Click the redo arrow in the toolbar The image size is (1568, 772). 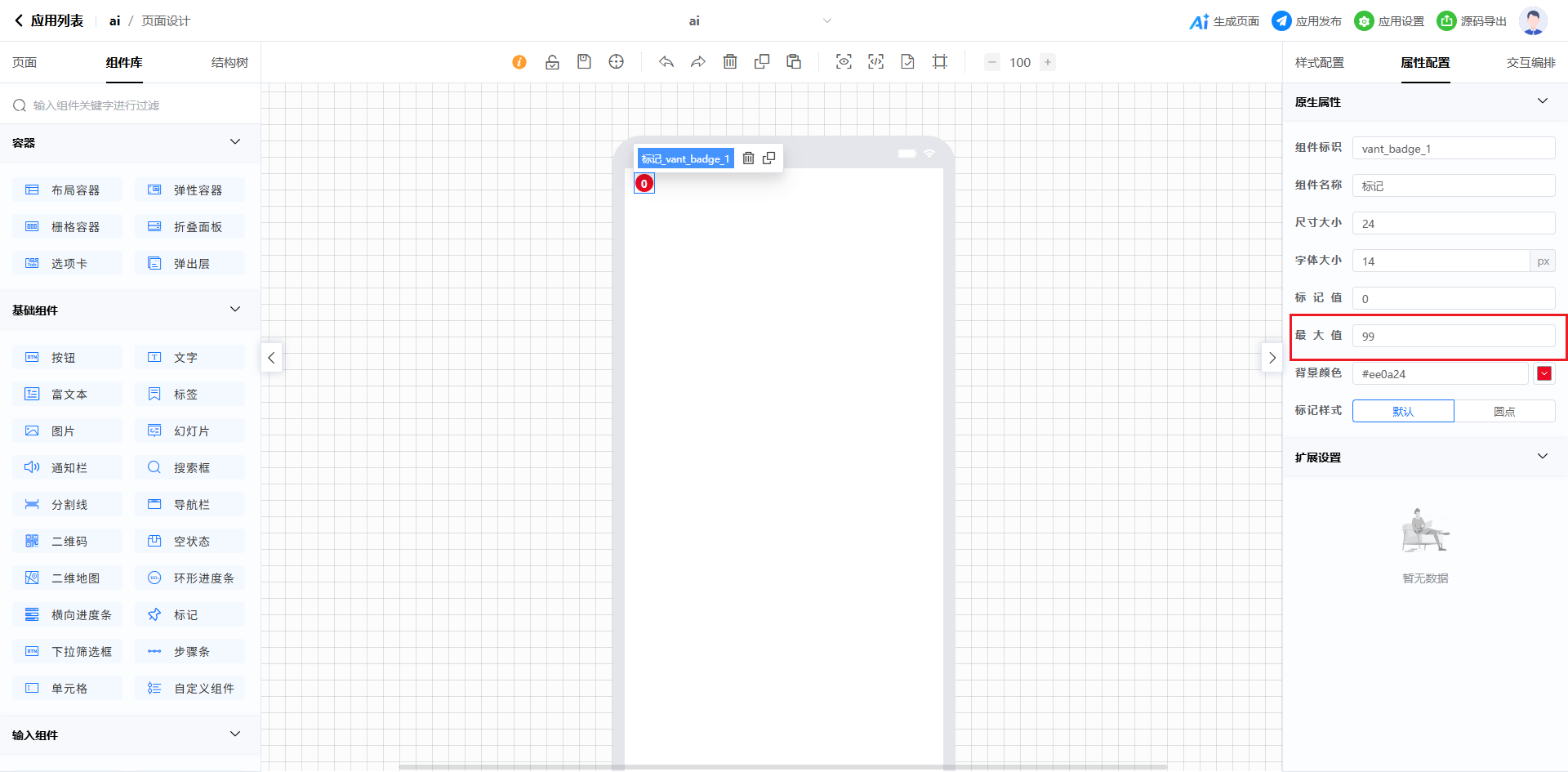[x=698, y=62]
